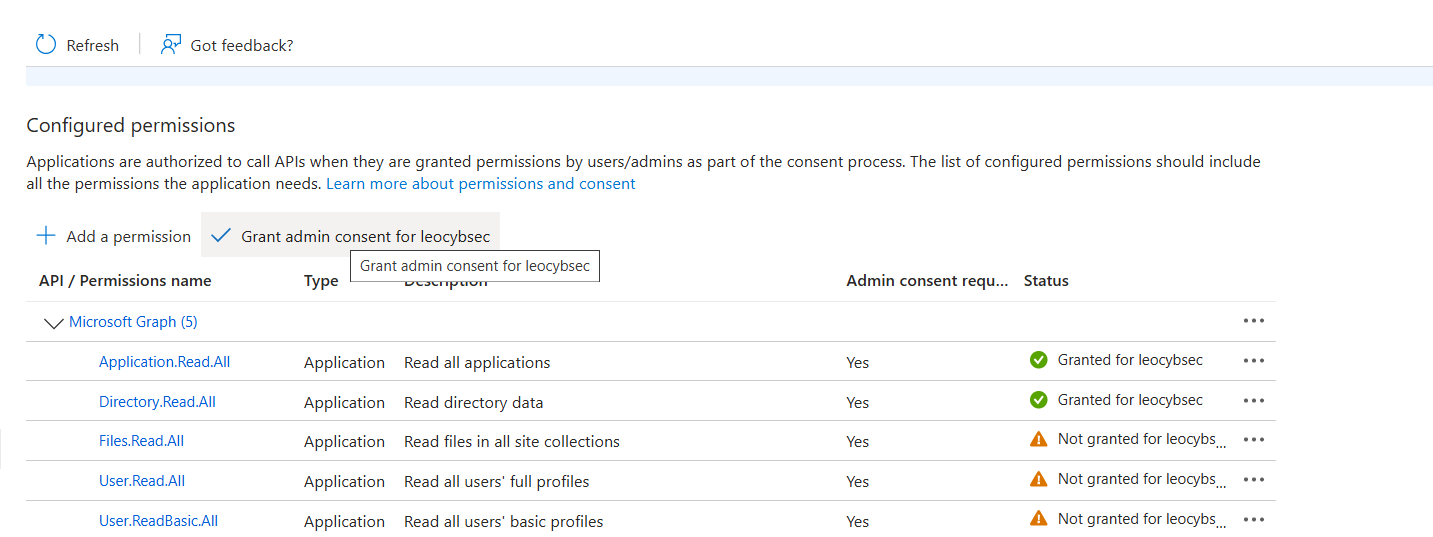The image size is (1433, 537).
Task: Open ellipsis menu for Application.Read.All row
Action: coord(1253,361)
